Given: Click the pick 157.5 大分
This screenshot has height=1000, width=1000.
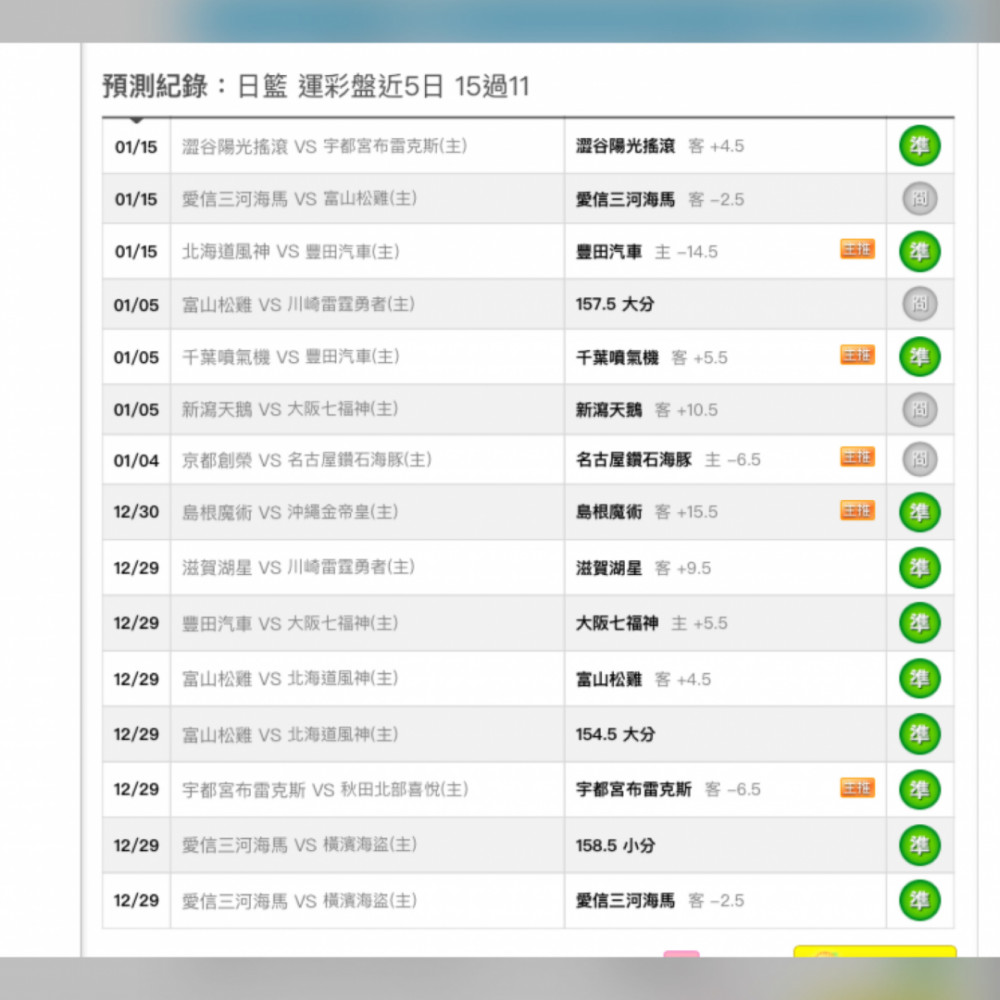Looking at the screenshot, I should [x=615, y=304].
